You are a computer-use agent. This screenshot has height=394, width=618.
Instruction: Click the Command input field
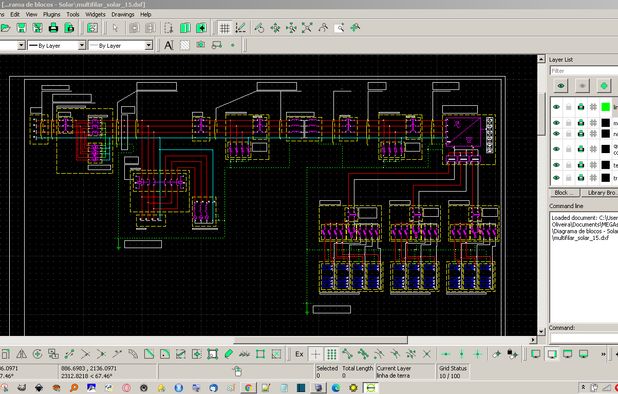coord(584,338)
